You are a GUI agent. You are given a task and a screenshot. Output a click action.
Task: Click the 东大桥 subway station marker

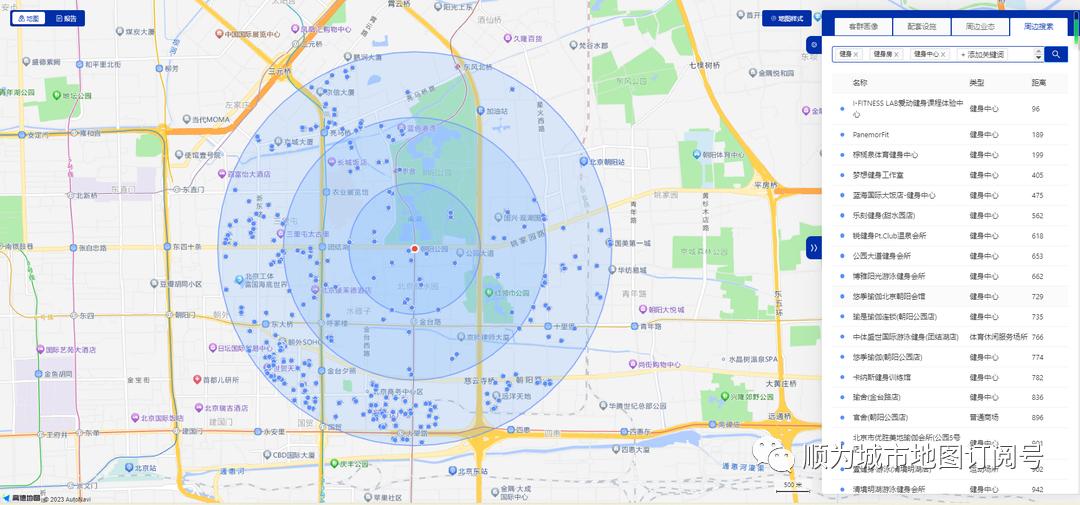coord(265,324)
